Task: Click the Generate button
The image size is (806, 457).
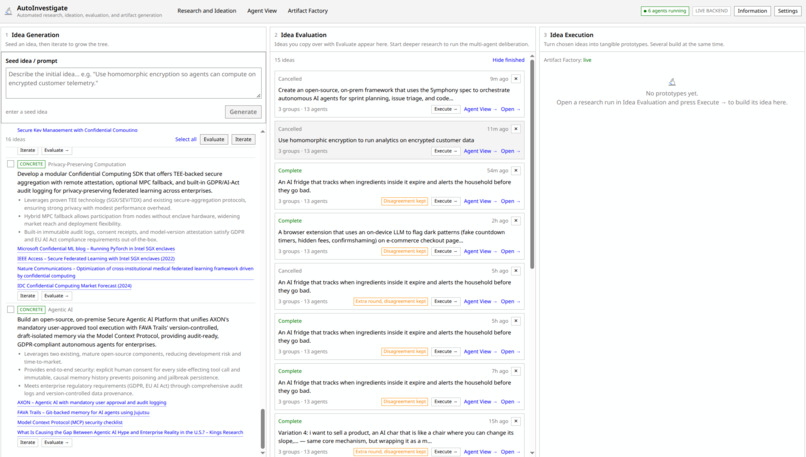Action: (243, 112)
